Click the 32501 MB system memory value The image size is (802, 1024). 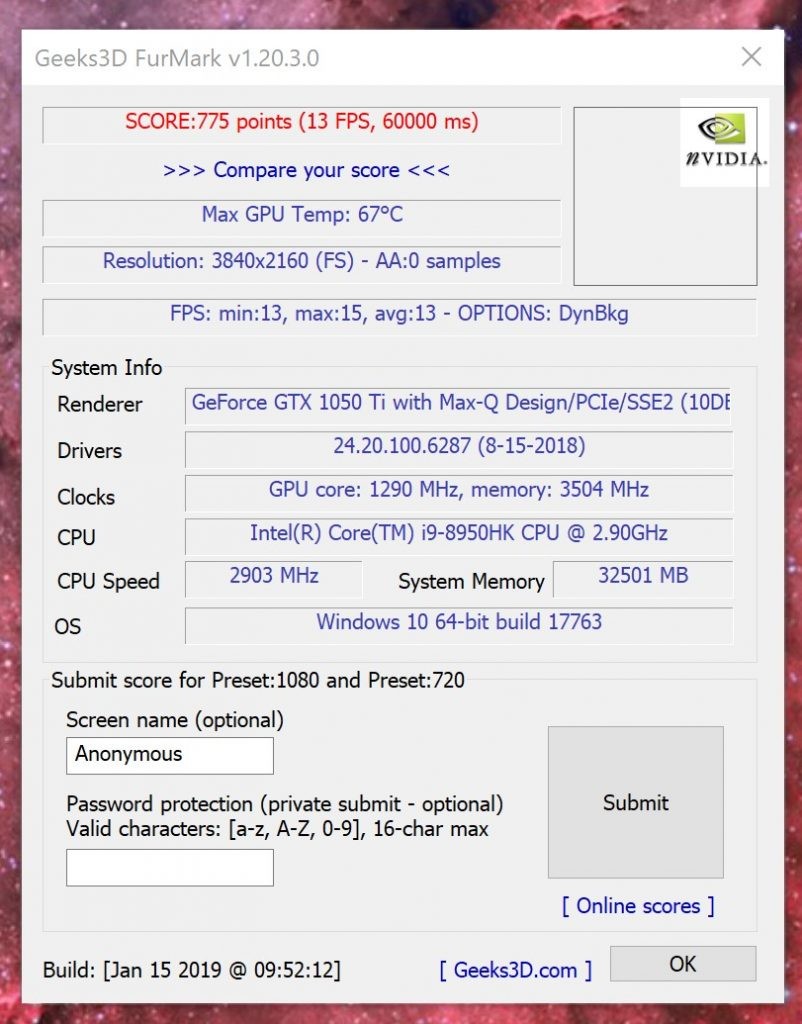tap(643, 579)
